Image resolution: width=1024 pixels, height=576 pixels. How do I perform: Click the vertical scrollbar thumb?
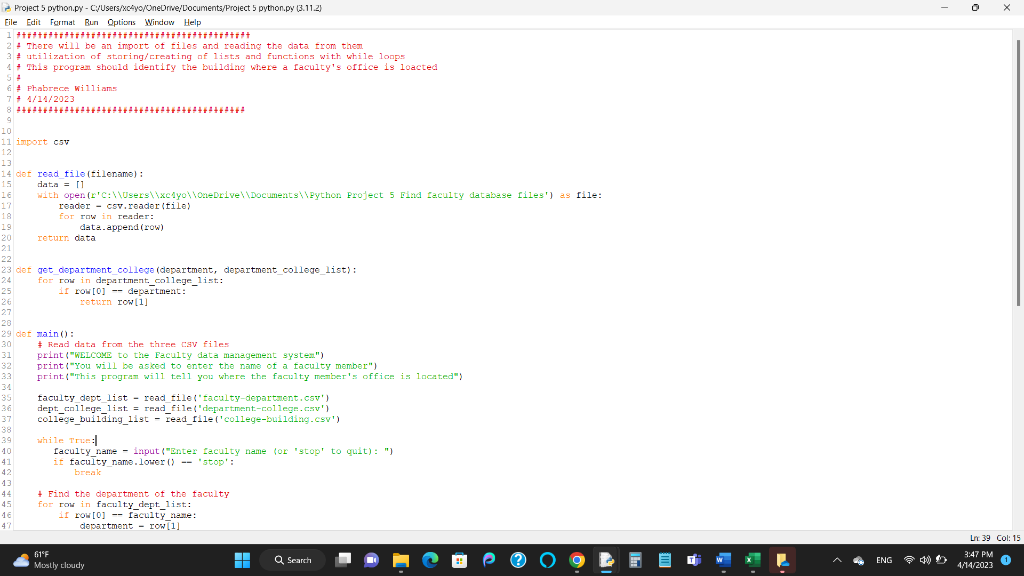1017,172
